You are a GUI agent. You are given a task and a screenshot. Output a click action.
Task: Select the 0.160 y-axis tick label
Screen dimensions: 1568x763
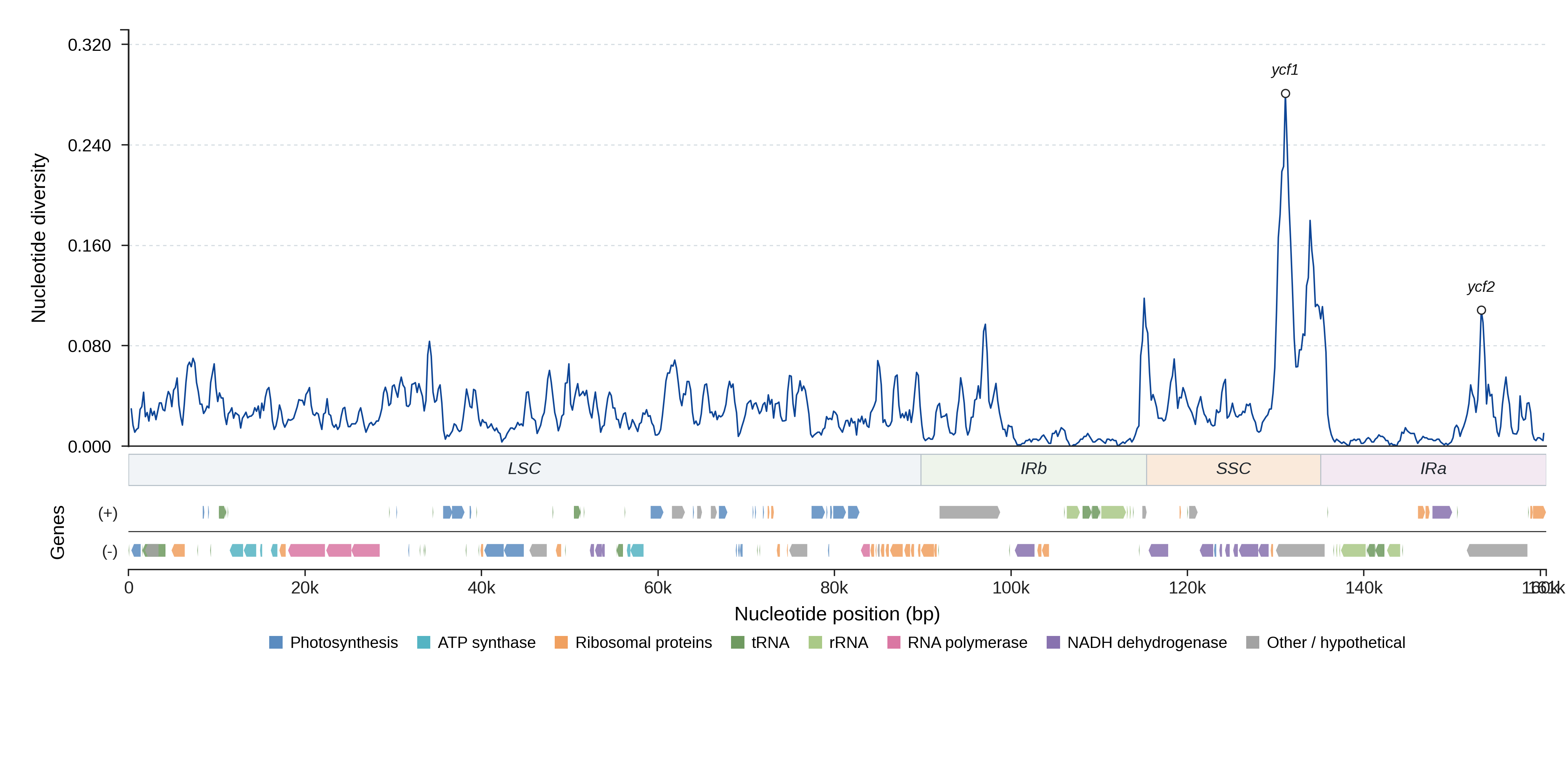click(x=90, y=246)
